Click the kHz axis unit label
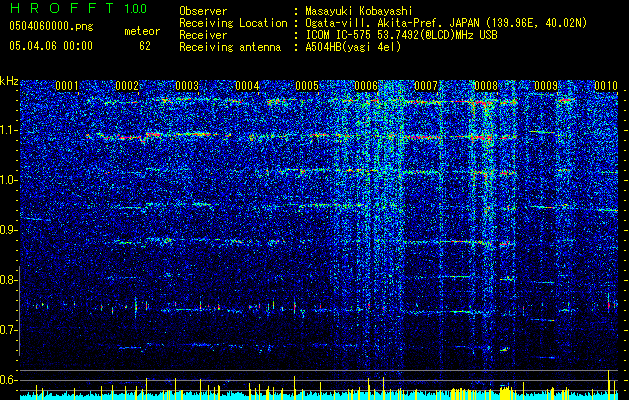Image resolution: width=629 pixels, height=400 pixels. pyautogui.click(x=9, y=81)
